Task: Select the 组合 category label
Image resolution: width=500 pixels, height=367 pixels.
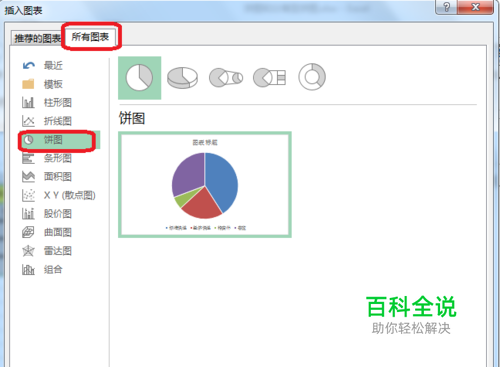Action: (x=53, y=269)
